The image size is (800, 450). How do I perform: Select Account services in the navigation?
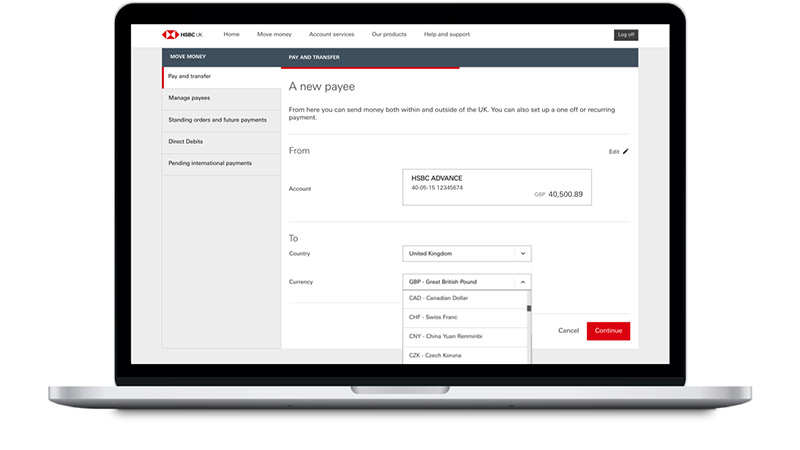(x=331, y=34)
